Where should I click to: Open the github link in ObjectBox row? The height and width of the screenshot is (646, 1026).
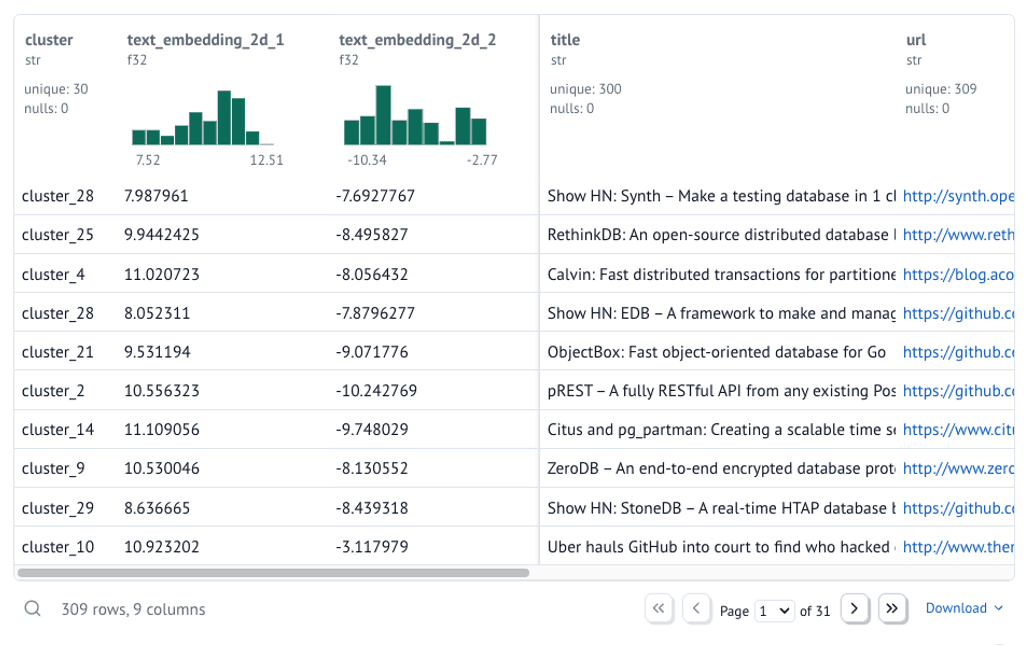(959, 352)
